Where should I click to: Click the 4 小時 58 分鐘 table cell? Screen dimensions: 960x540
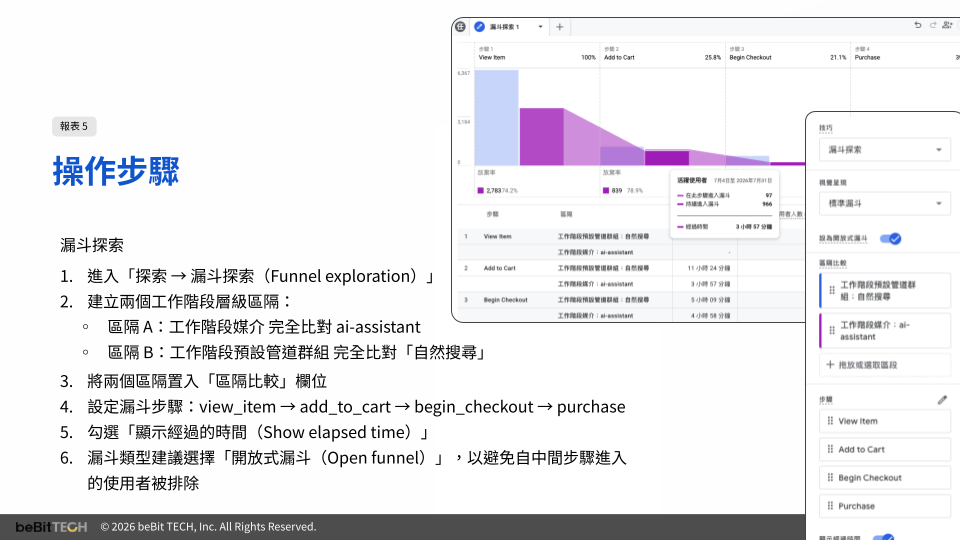[711, 316]
